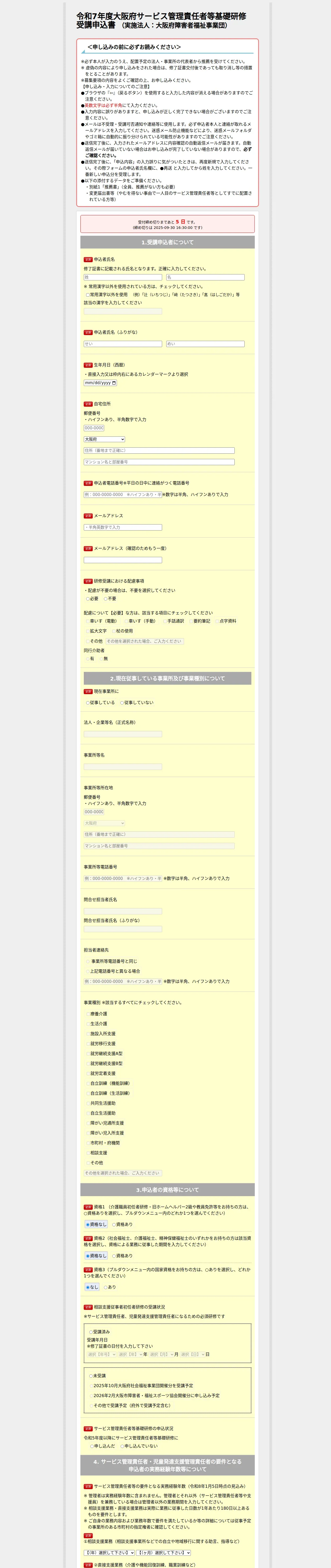Select the 従事している radio button
The image size is (331, 1568).
(x=88, y=703)
